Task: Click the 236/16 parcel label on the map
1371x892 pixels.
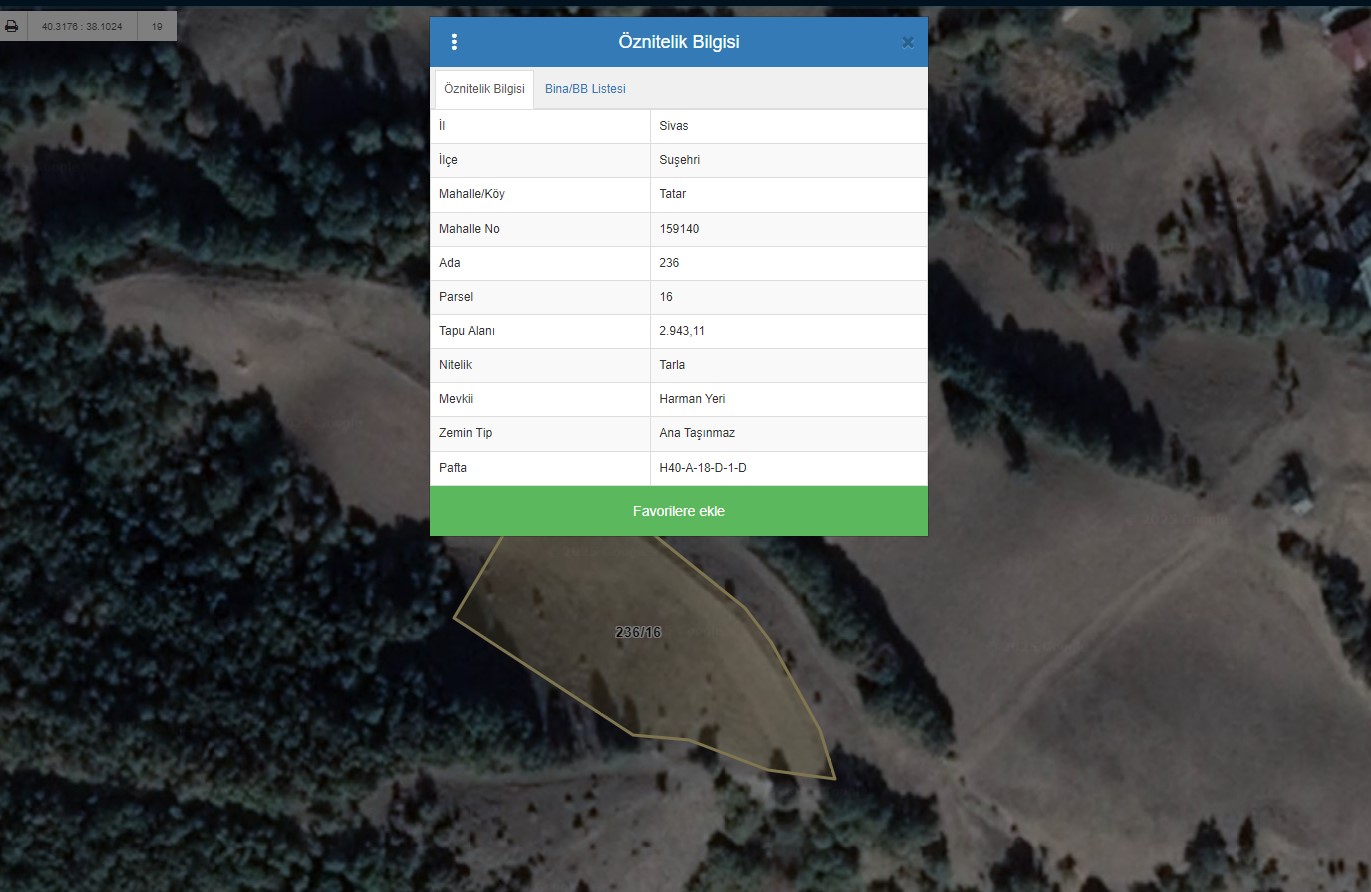Action: 638,632
